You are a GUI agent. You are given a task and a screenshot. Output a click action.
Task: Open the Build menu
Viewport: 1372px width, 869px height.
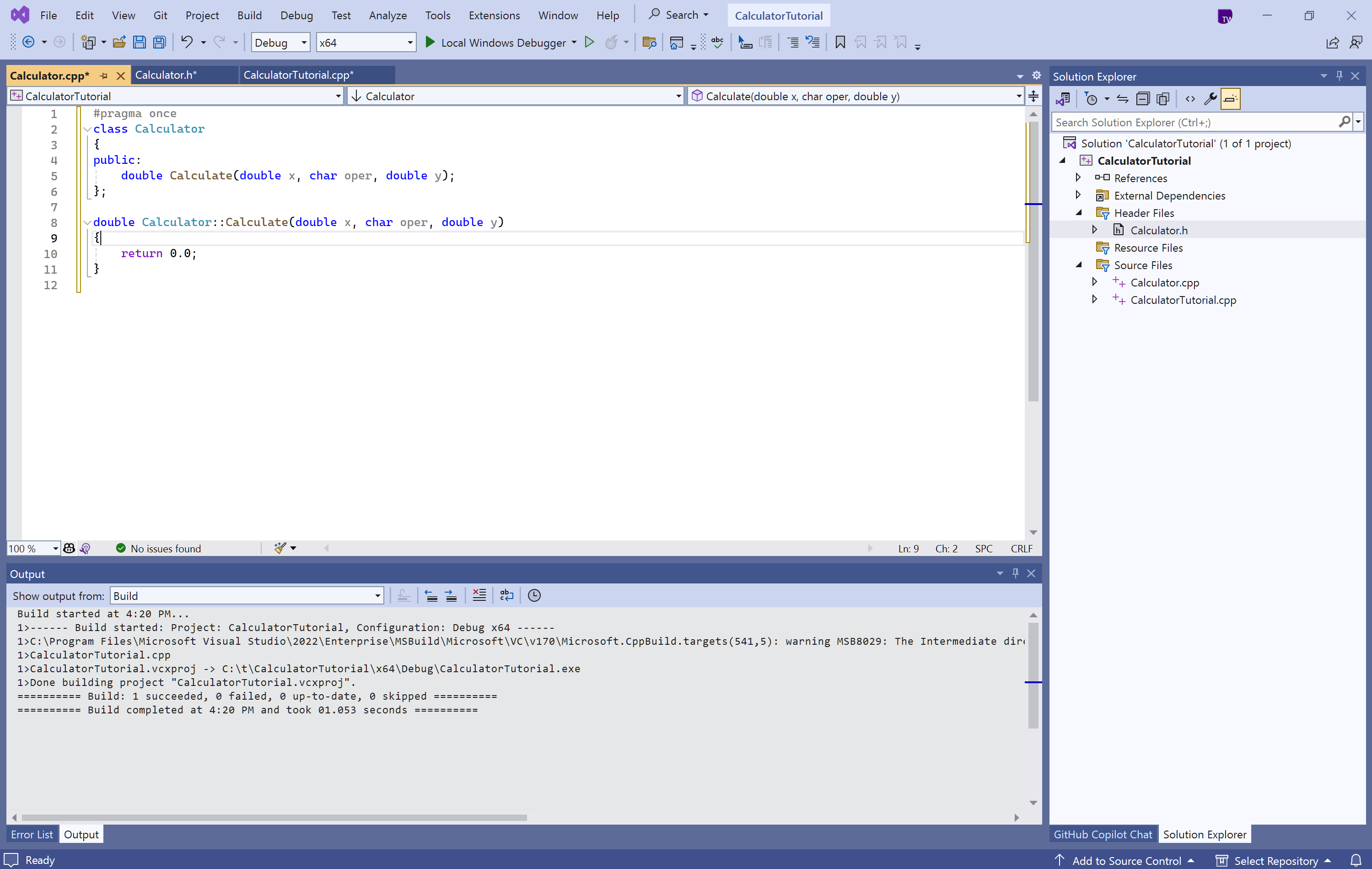249,15
